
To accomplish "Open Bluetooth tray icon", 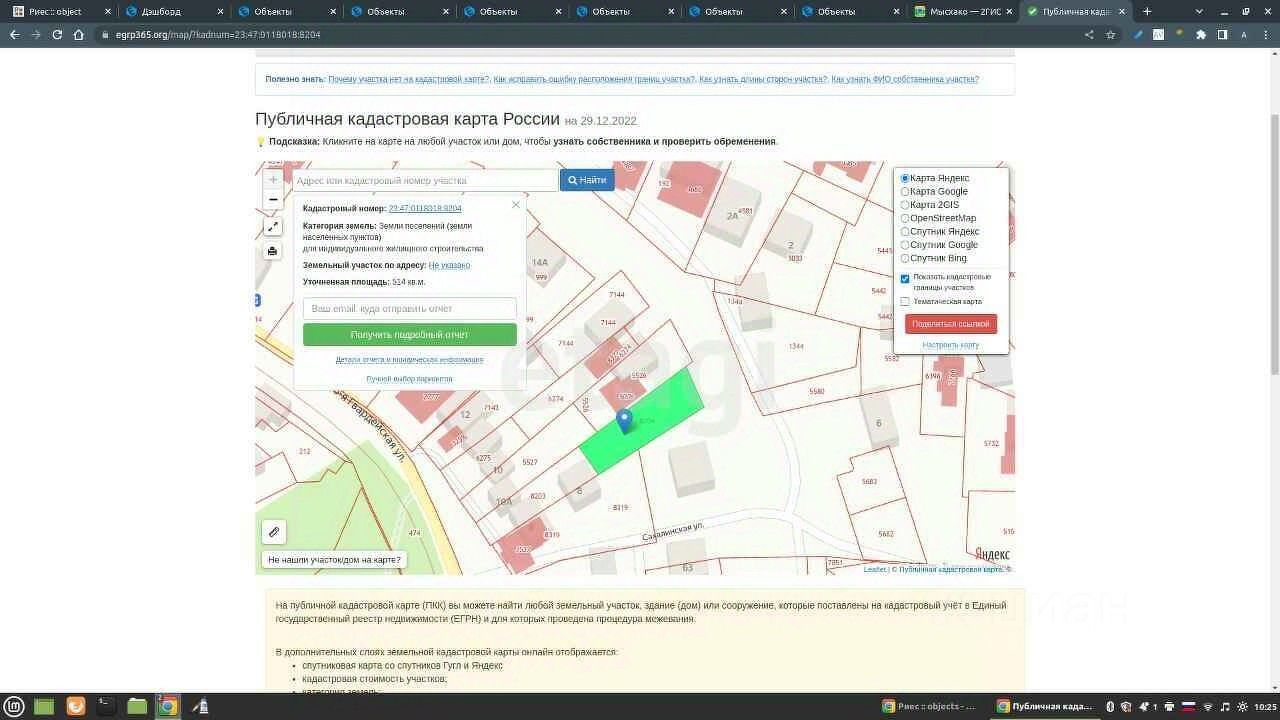I will [x=1110, y=707].
